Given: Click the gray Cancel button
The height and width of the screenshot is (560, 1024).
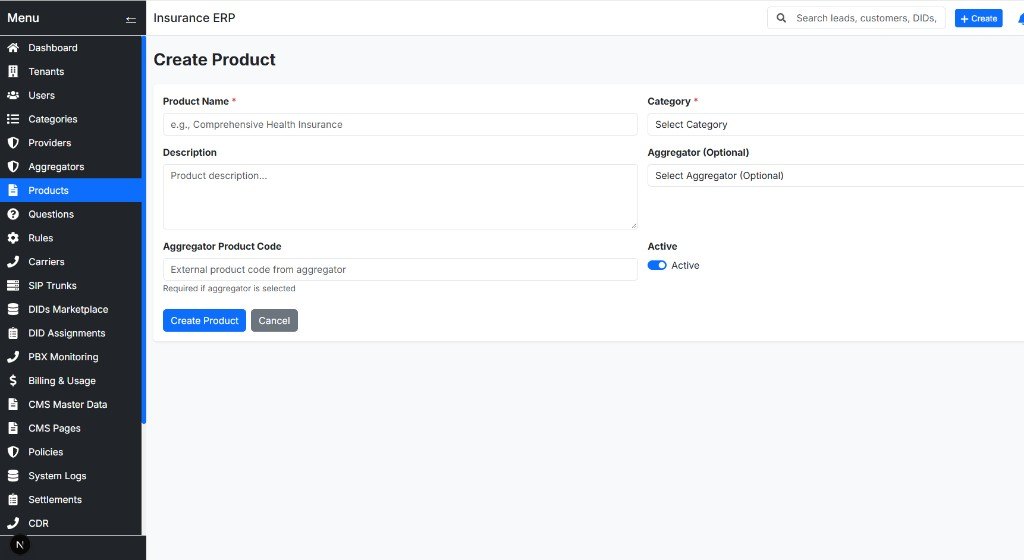Looking at the screenshot, I should point(274,320).
